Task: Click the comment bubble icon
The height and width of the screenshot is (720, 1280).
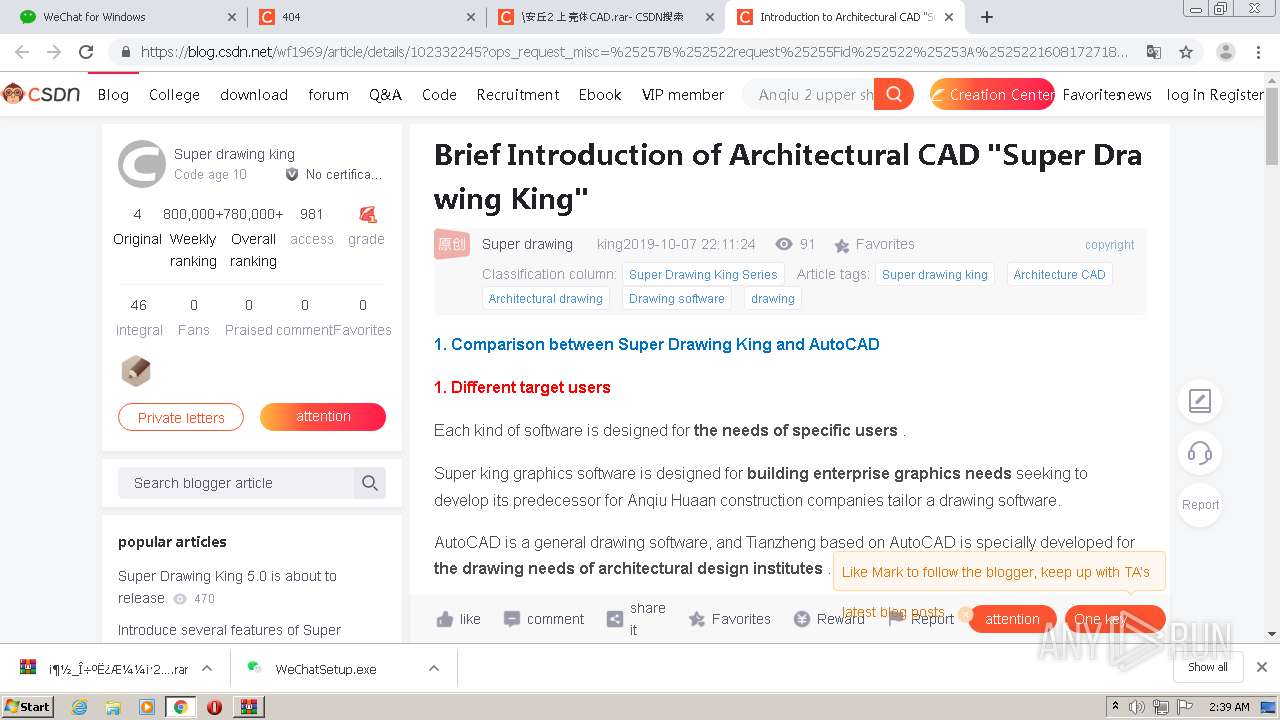Action: coord(512,619)
